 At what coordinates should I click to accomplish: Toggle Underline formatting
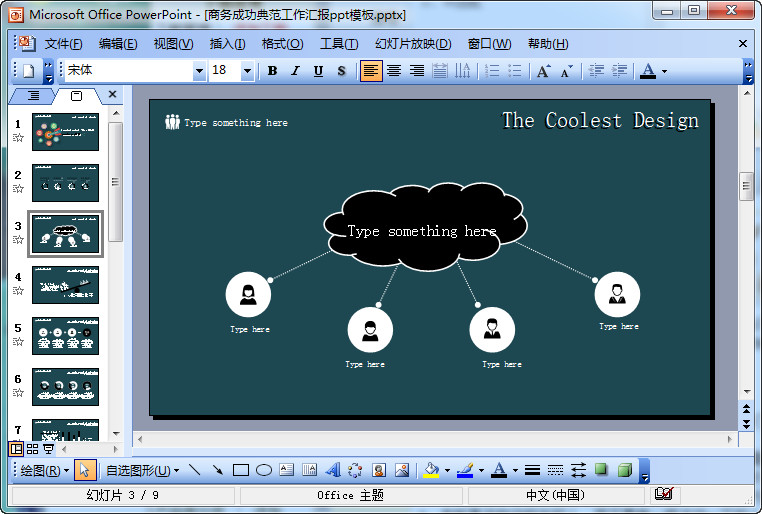[x=318, y=71]
